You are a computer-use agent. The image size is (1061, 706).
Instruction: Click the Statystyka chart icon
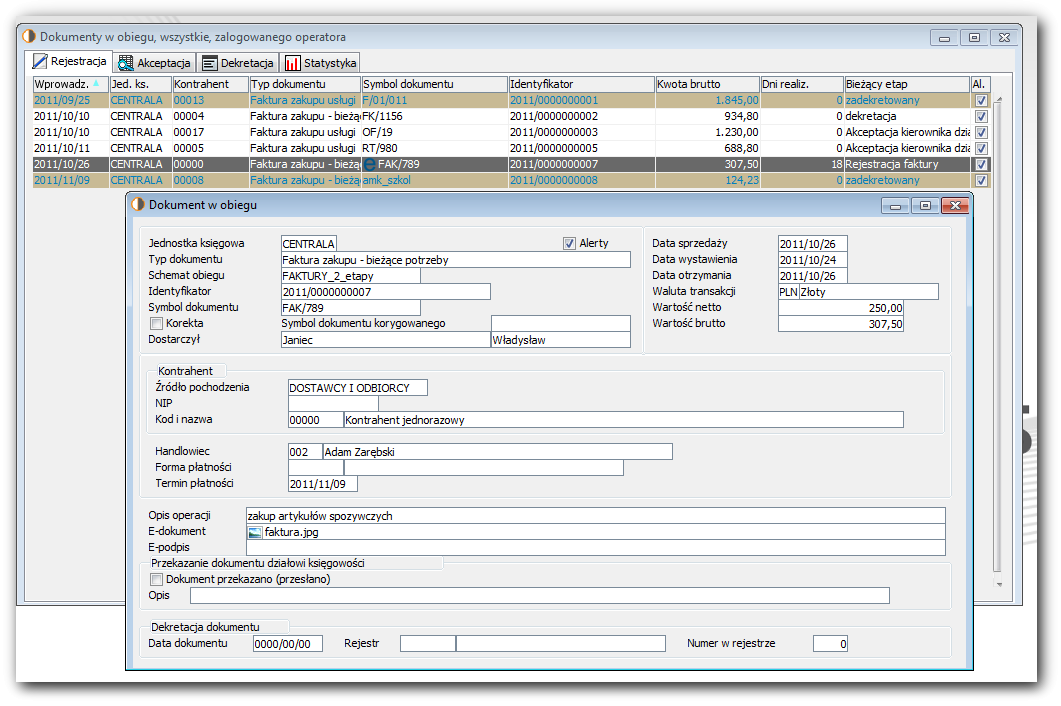click(292, 64)
